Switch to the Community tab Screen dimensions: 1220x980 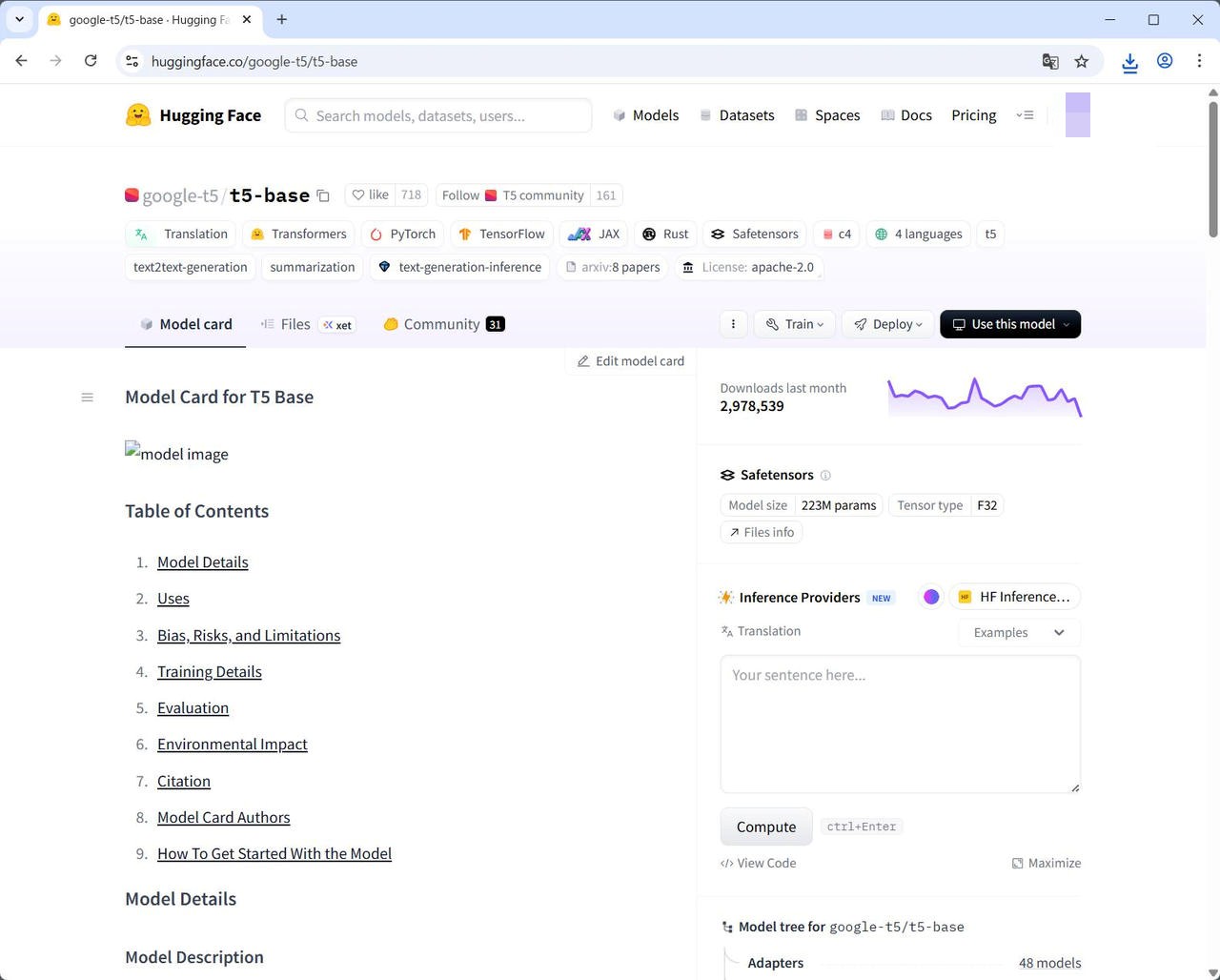point(443,324)
